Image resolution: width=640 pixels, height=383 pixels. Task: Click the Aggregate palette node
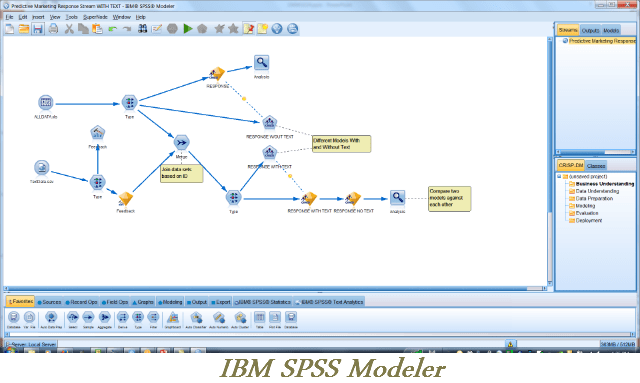[104, 320]
